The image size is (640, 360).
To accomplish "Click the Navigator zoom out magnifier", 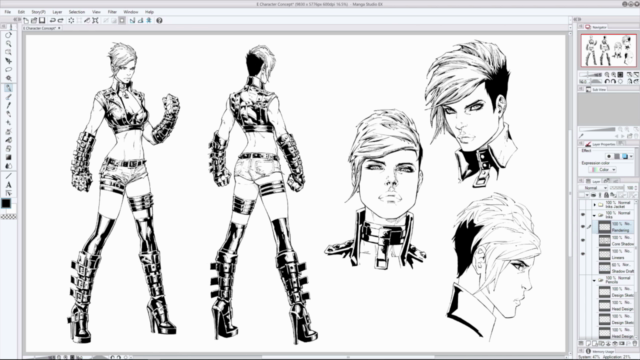I will [607, 75].
